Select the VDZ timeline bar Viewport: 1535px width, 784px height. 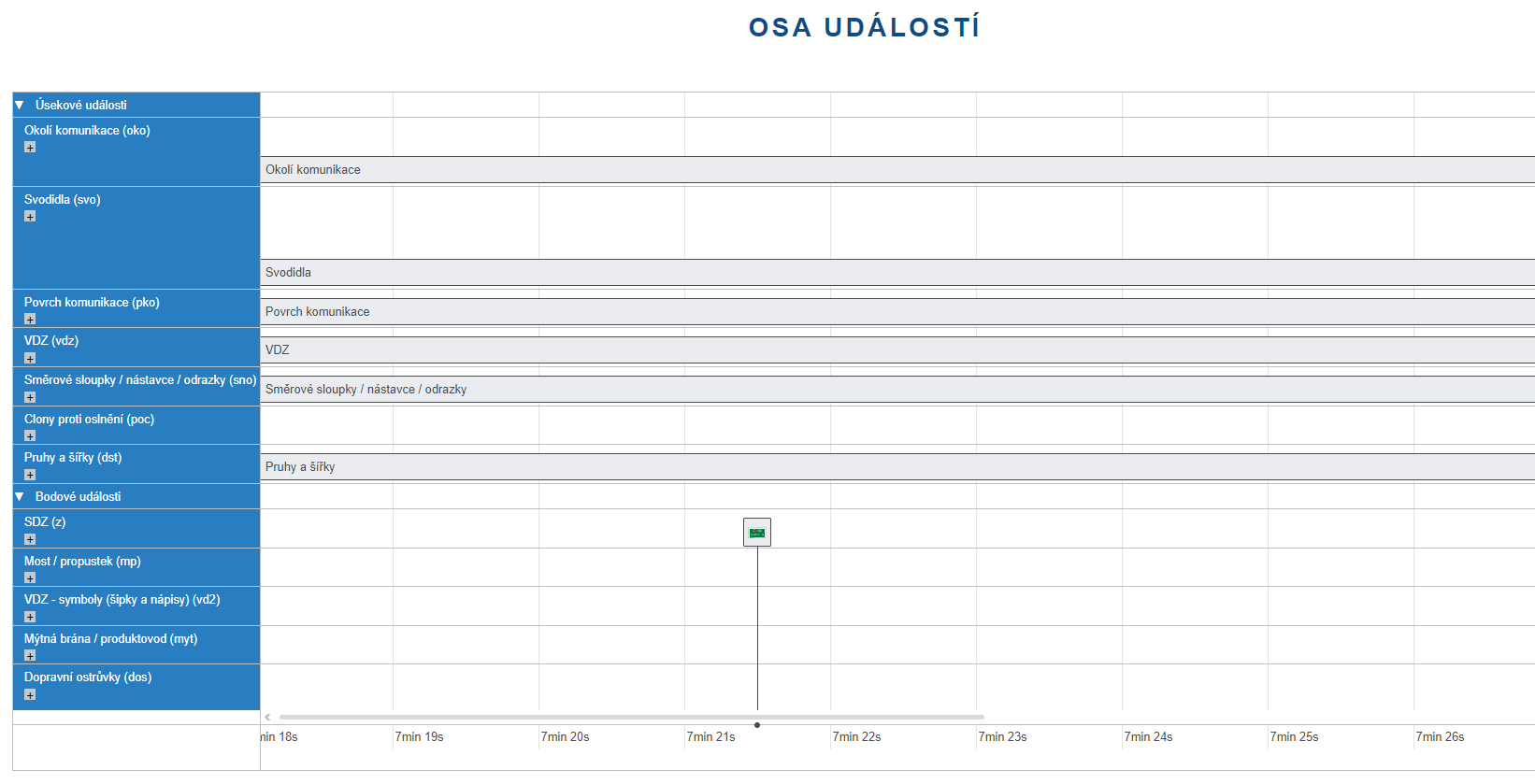(897, 349)
